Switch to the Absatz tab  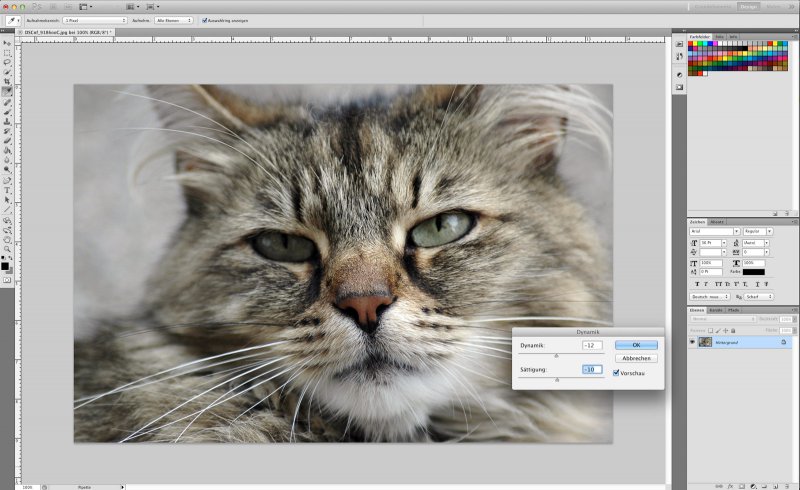coord(717,222)
